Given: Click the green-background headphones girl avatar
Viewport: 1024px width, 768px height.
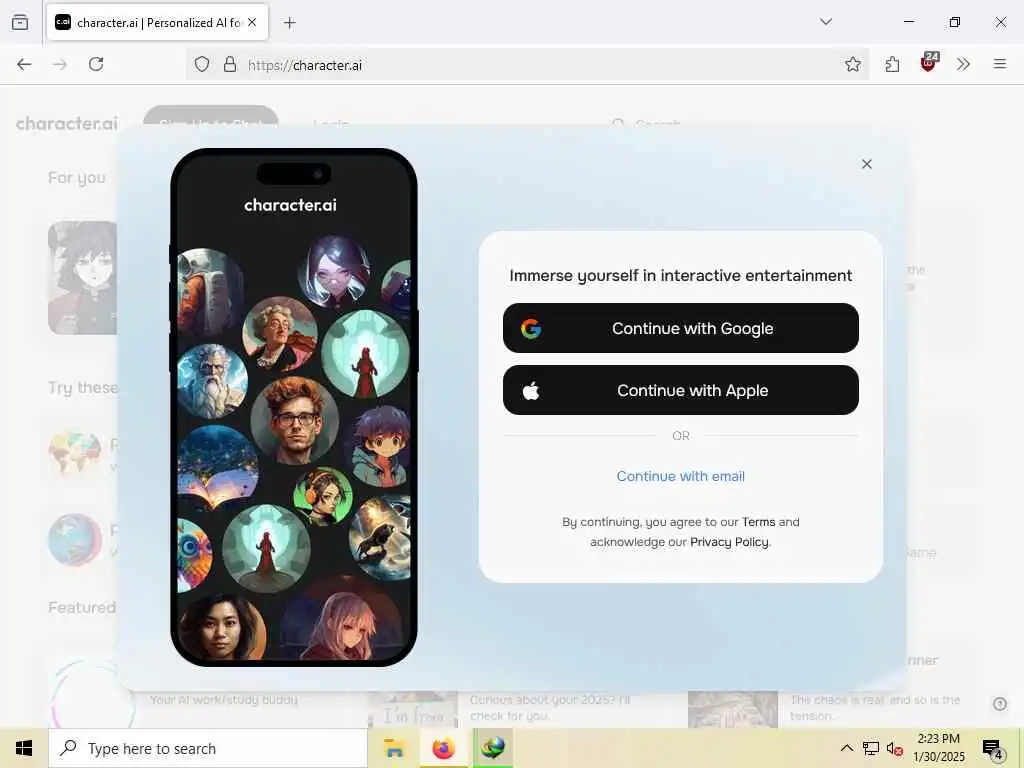Looking at the screenshot, I should pyautogui.click(x=323, y=495).
